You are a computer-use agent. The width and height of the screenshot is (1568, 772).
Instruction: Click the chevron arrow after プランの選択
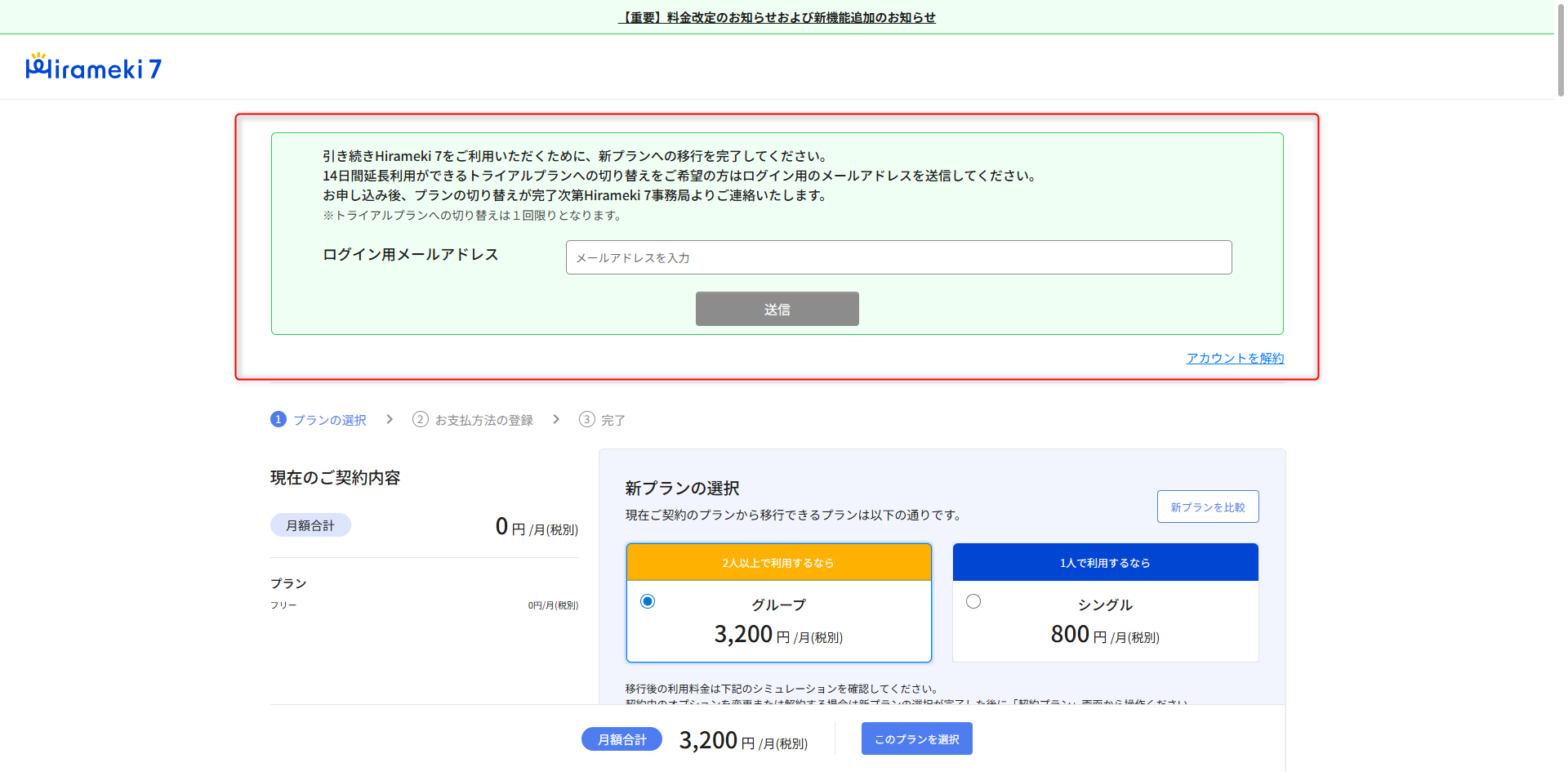pos(390,419)
